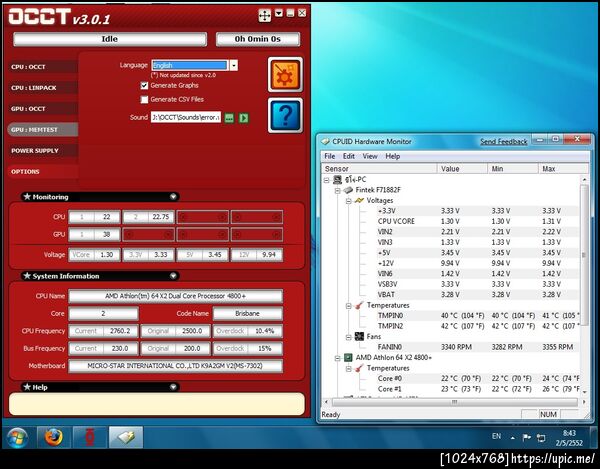The width and height of the screenshot is (600, 469).
Task: Show hidden tray icons arrow
Action: coord(512,438)
